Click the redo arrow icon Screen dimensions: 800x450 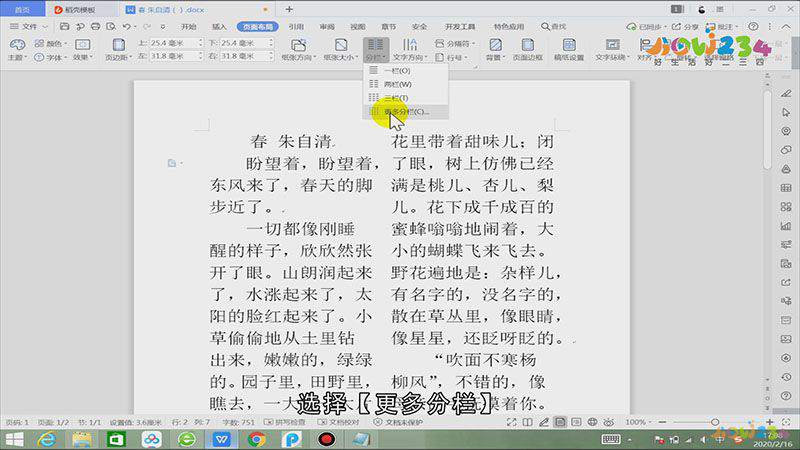(x=147, y=26)
